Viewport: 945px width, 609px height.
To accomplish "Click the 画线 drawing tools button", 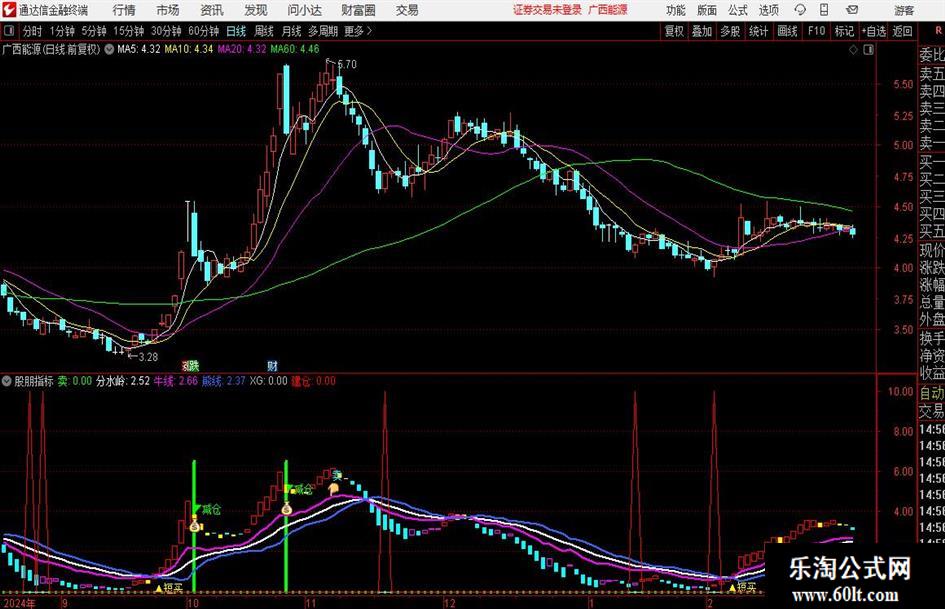I will [x=787, y=31].
